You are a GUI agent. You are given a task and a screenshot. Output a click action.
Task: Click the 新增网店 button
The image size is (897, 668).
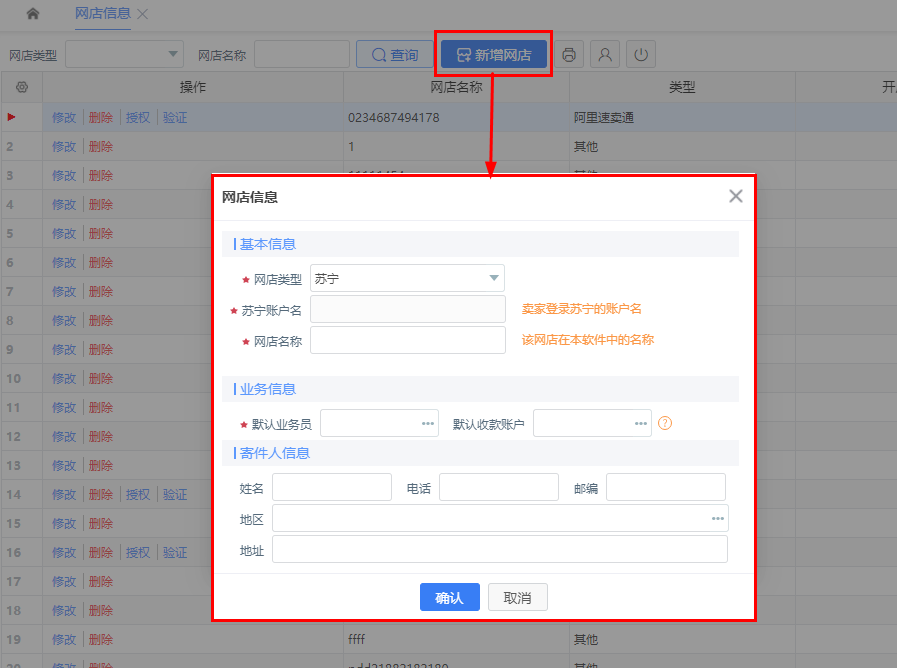point(494,54)
